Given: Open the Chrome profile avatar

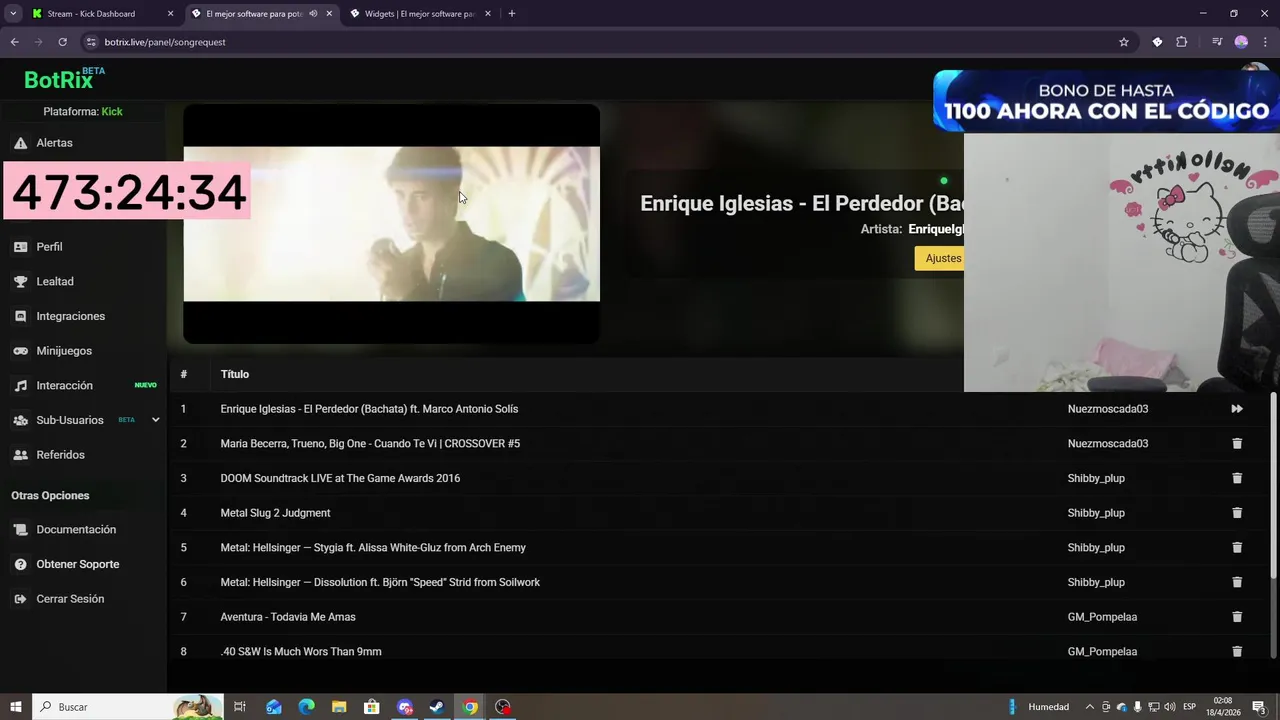Looking at the screenshot, I should tap(1241, 42).
